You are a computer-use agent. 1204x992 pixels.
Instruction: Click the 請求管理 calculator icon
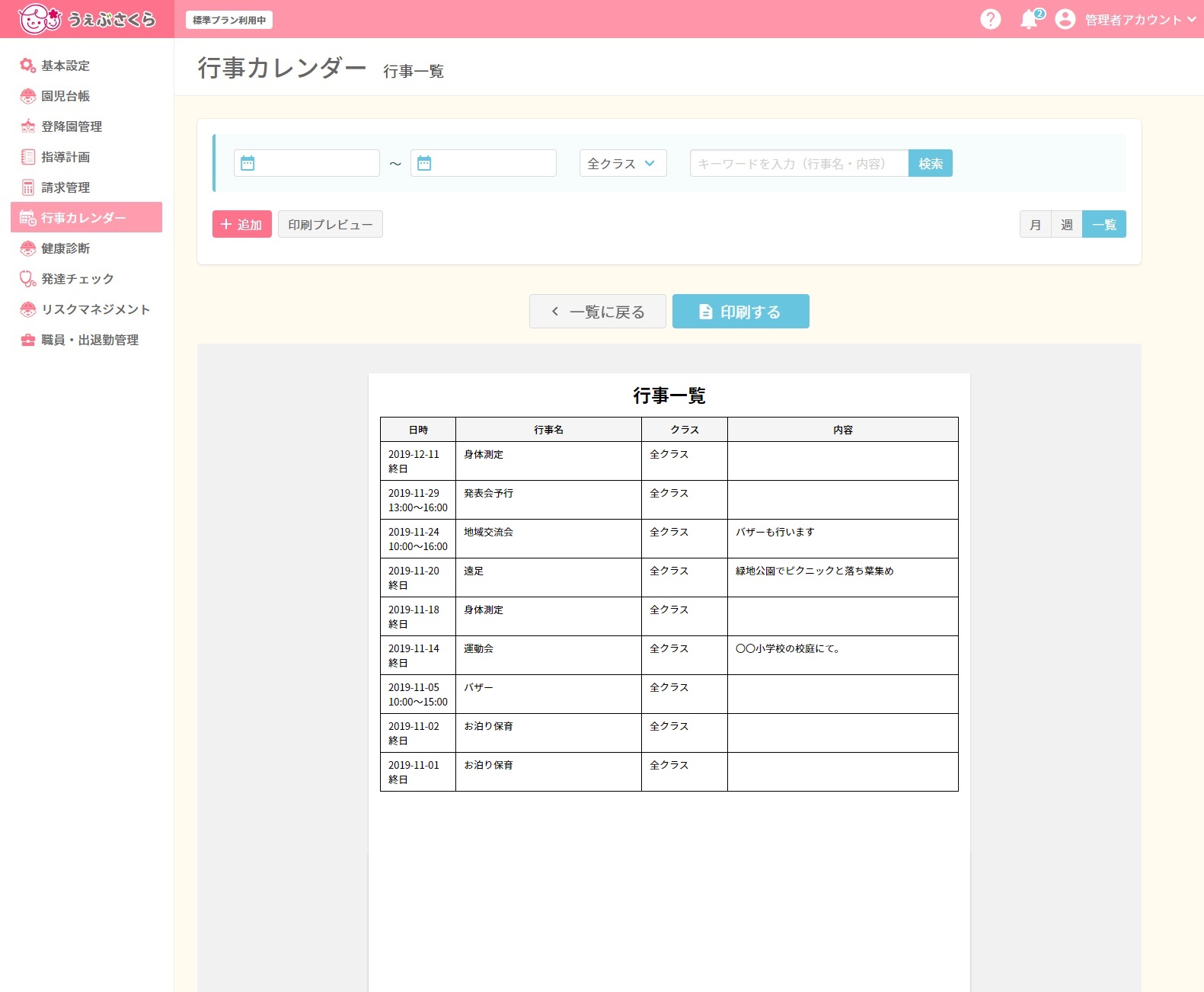[28, 187]
